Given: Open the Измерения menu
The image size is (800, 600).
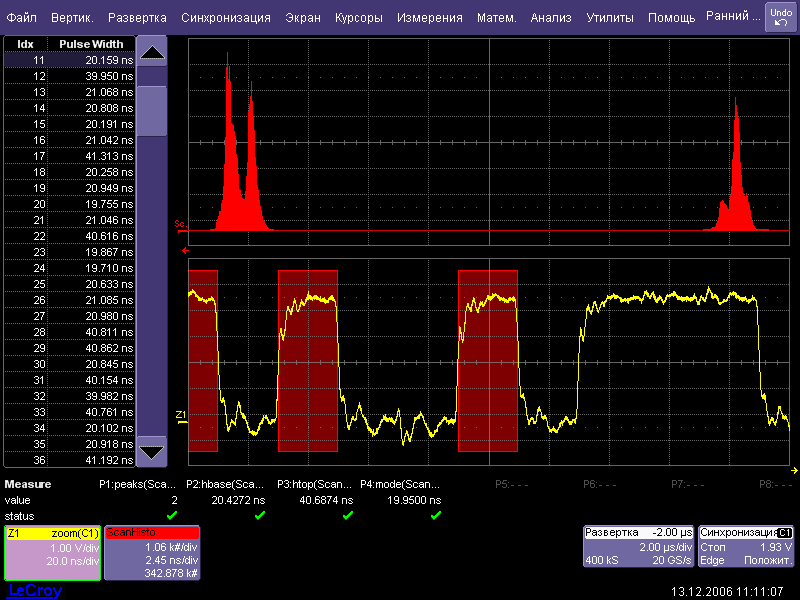Looking at the screenshot, I should pos(430,18).
